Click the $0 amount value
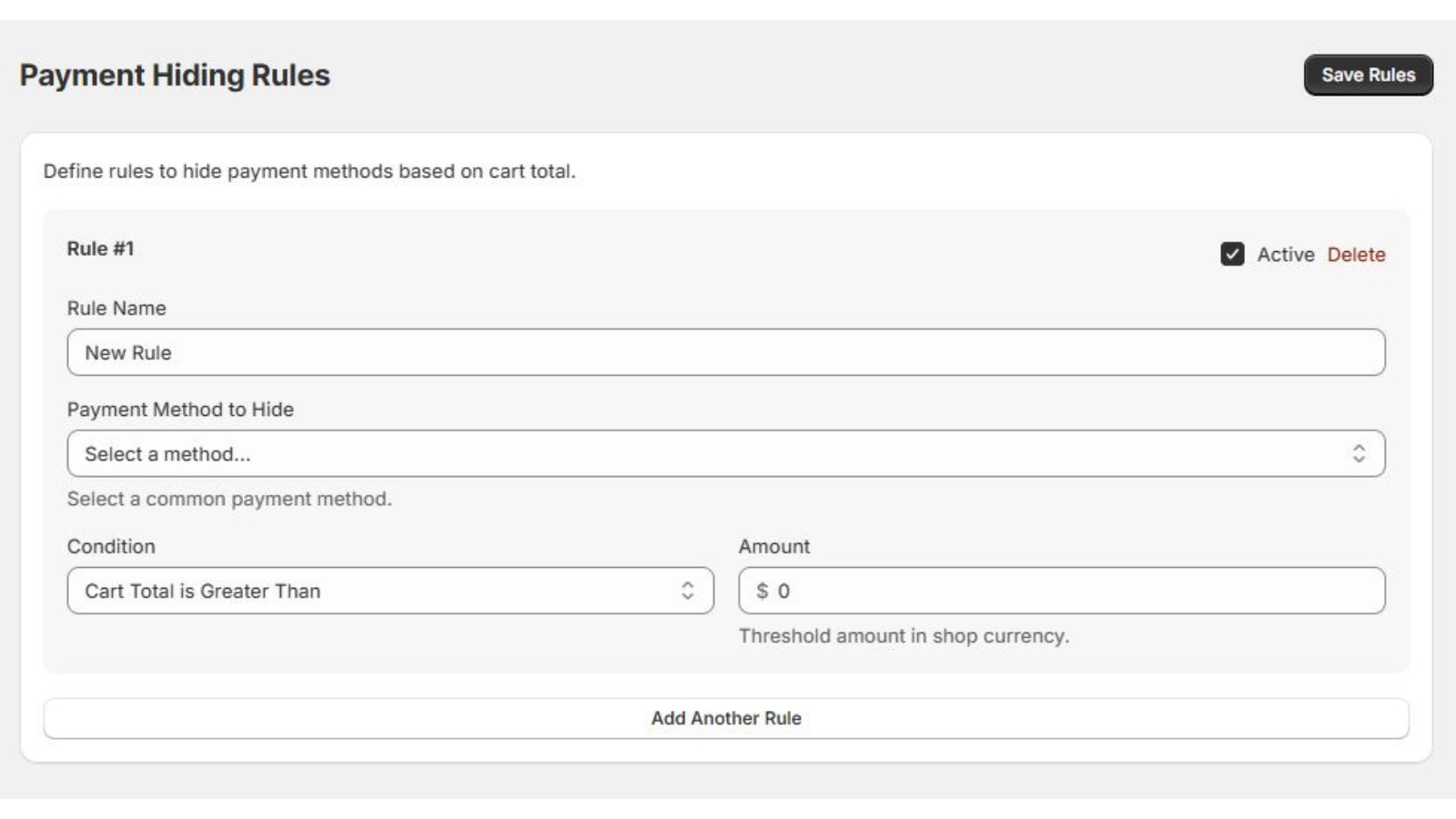The image size is (1456, 819). pyautogui.click(x=772, y=590)
